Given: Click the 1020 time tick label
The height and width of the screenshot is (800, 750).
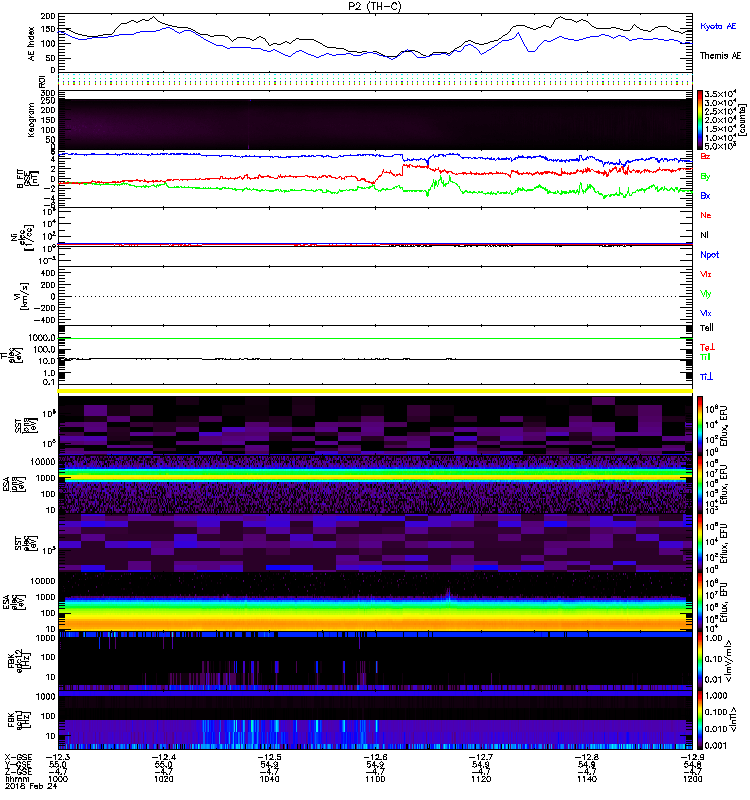Looking at the screenshot, I should [x=164, y=779].
